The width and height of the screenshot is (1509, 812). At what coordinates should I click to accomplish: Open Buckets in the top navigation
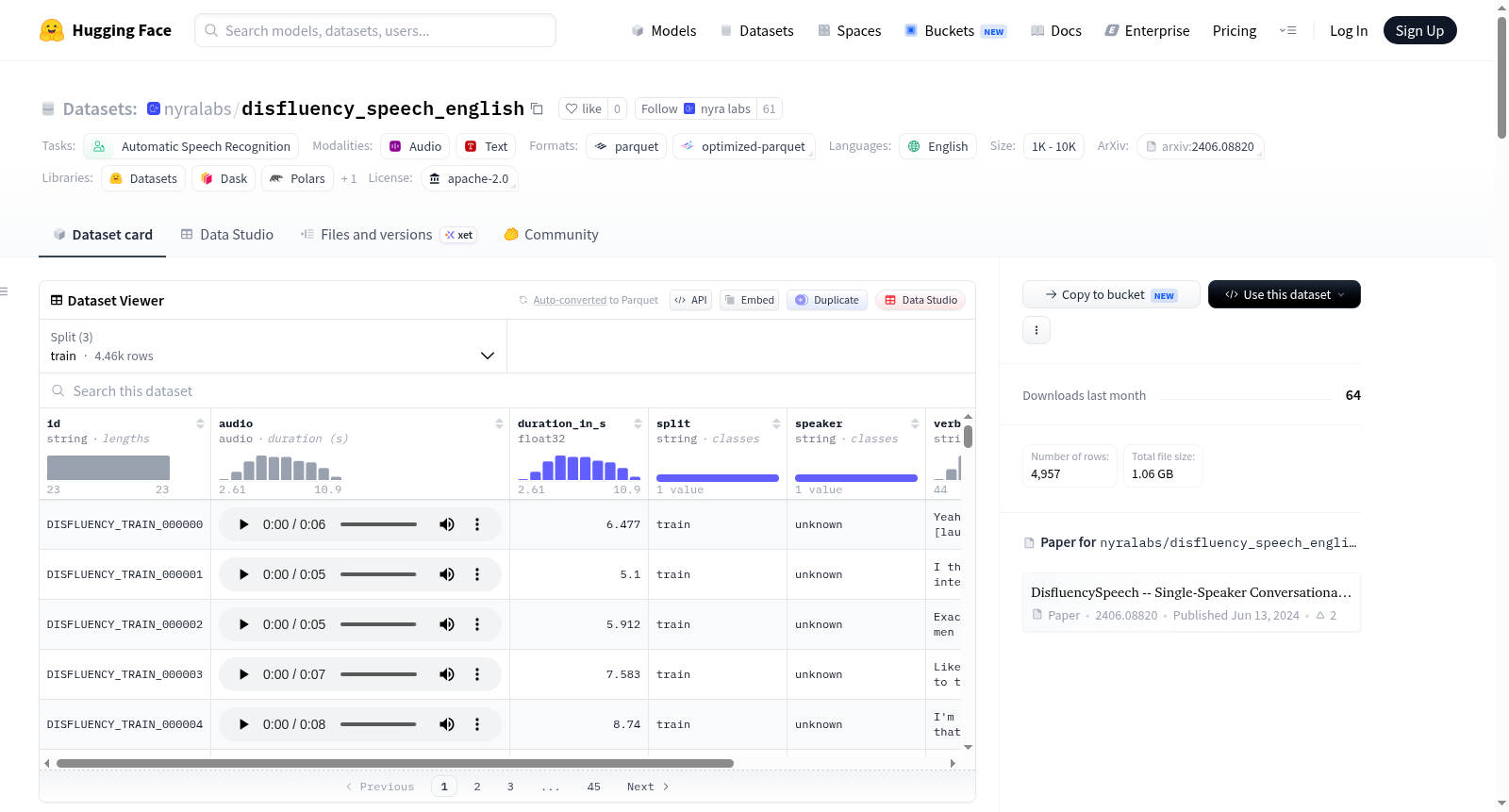pyautogui.click(x=955, y=30)
